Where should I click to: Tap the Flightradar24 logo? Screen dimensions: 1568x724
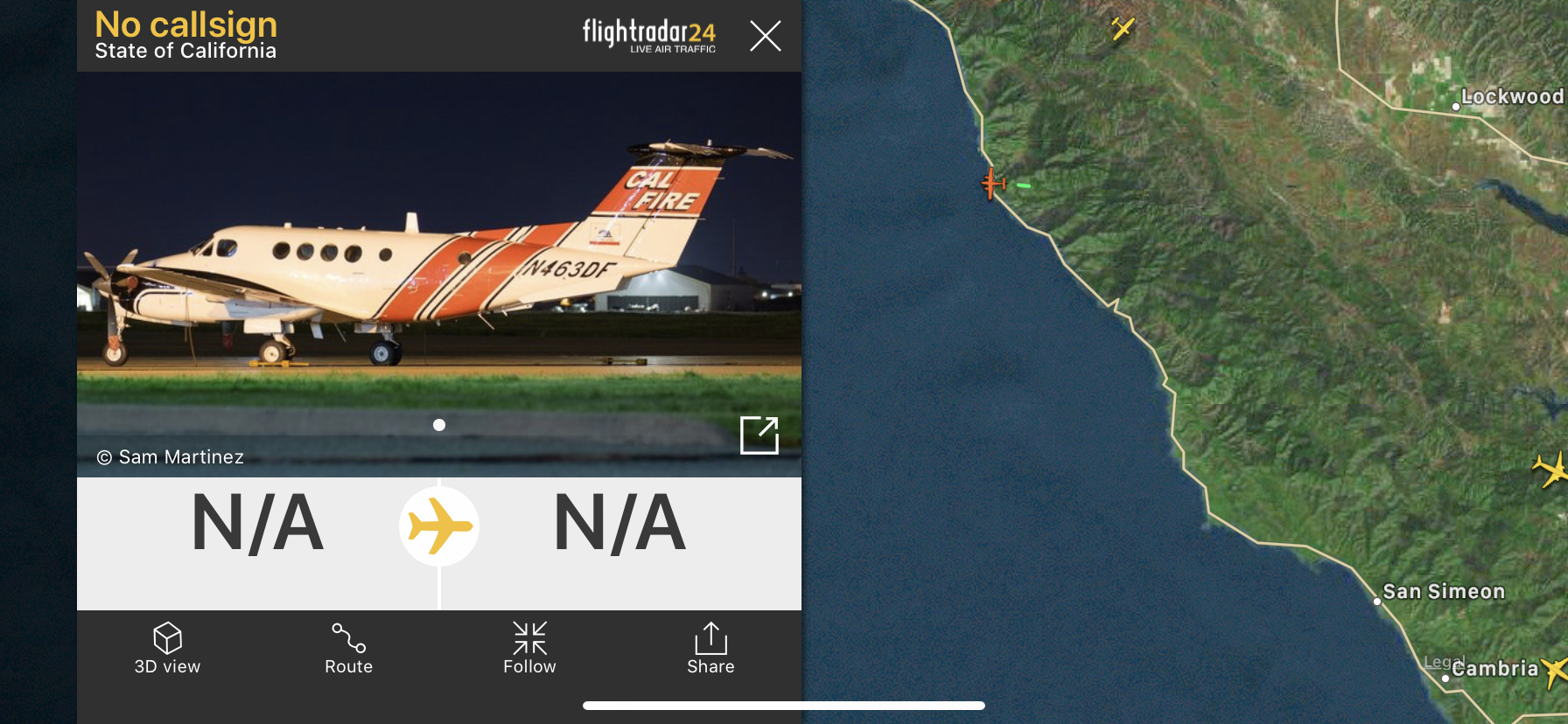pyautogui.click(x=649, y=36)
